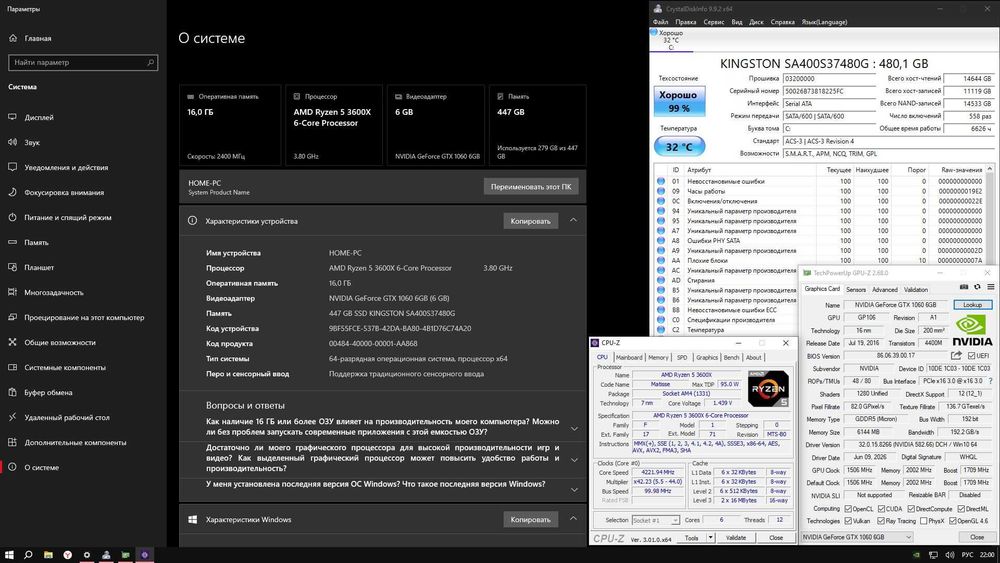
Task: Open Многозадачность settings page
Action: pos(46,292)
